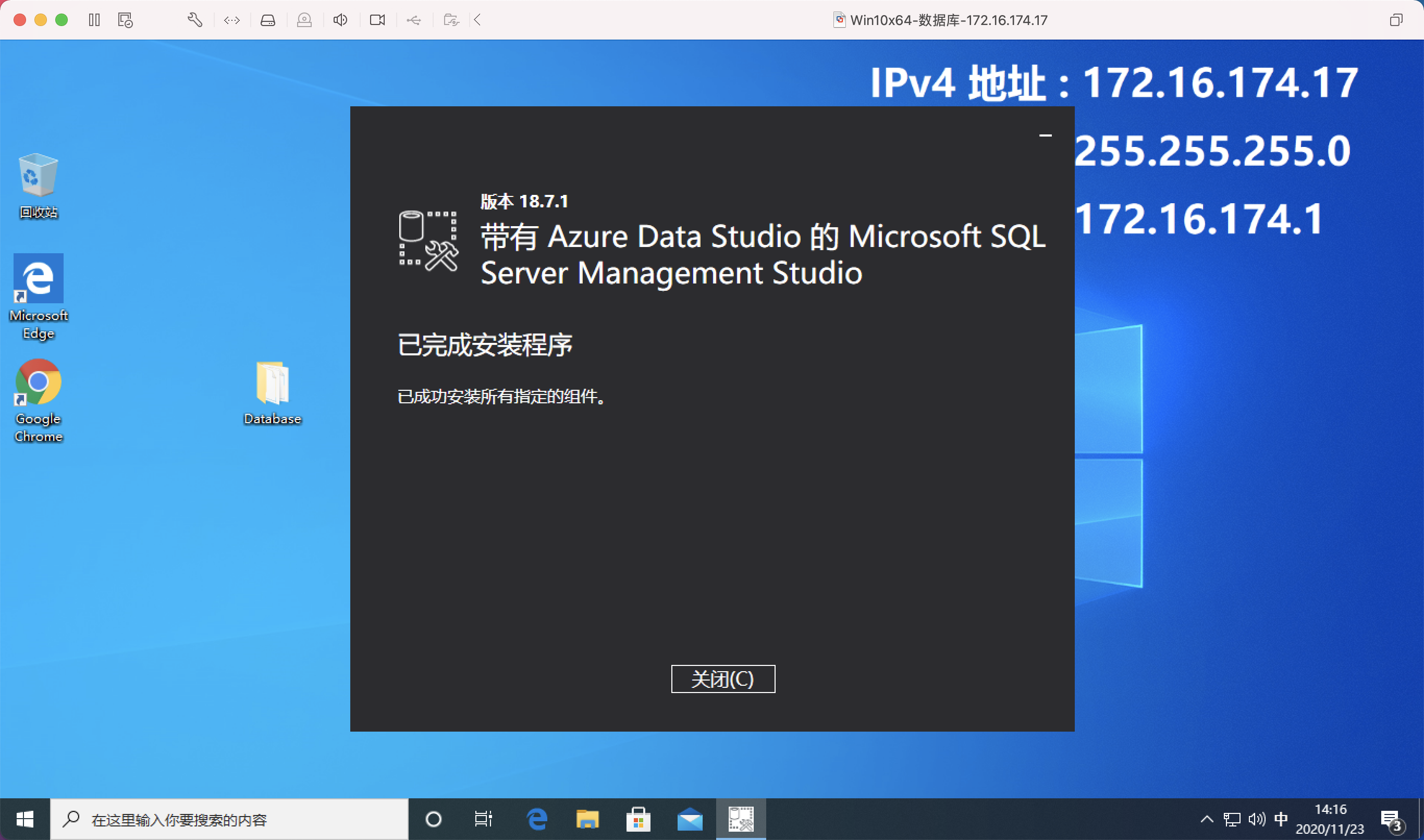Toggle the 中 input method indicator
This screenshot has width=1424, height=840.
[1281, 819]
